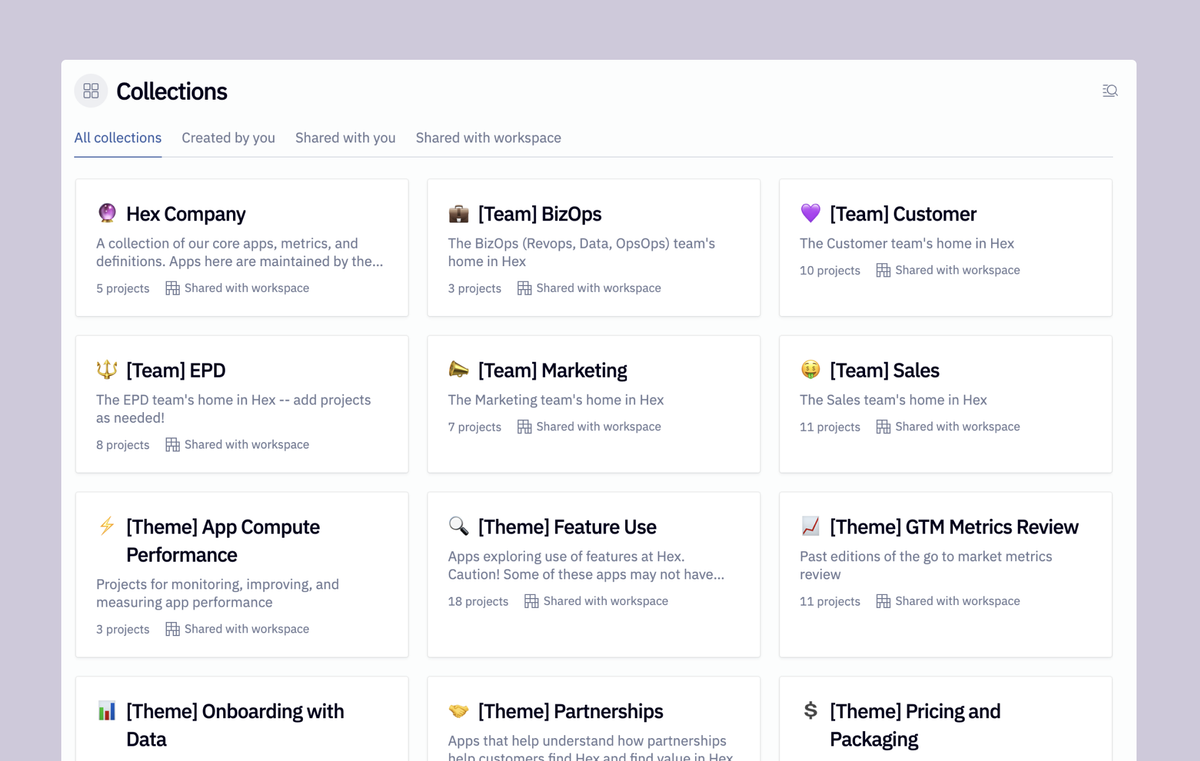
Task: Click the search/filter icon at top right
Action: 1110,91
